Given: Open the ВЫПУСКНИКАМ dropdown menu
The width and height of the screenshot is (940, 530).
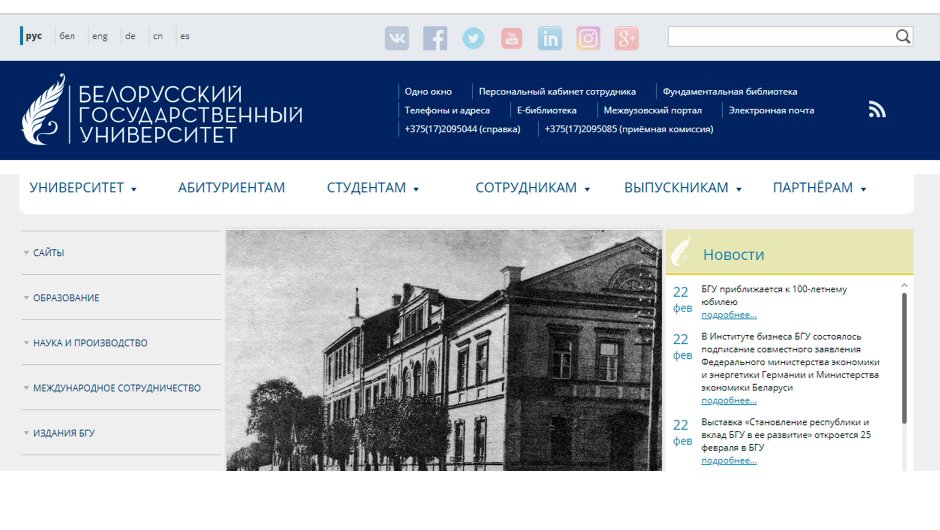Looking at the screenshot, I should pos(683,188).
